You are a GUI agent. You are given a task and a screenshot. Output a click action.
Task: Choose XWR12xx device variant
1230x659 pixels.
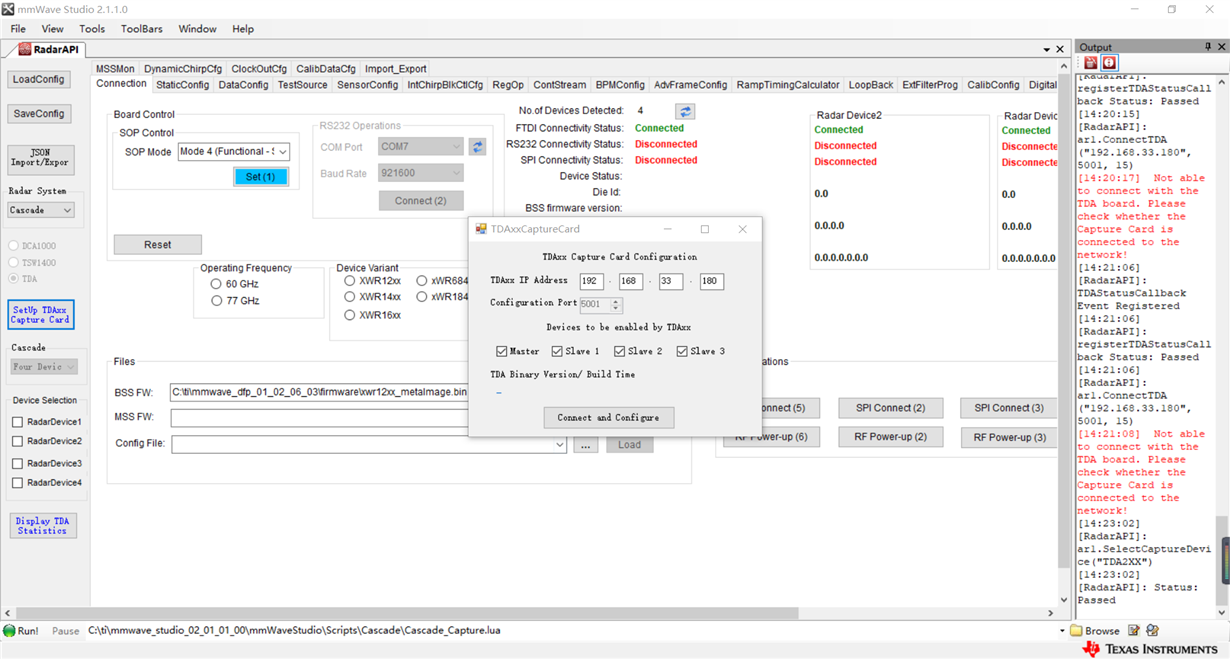pos(349,281)
